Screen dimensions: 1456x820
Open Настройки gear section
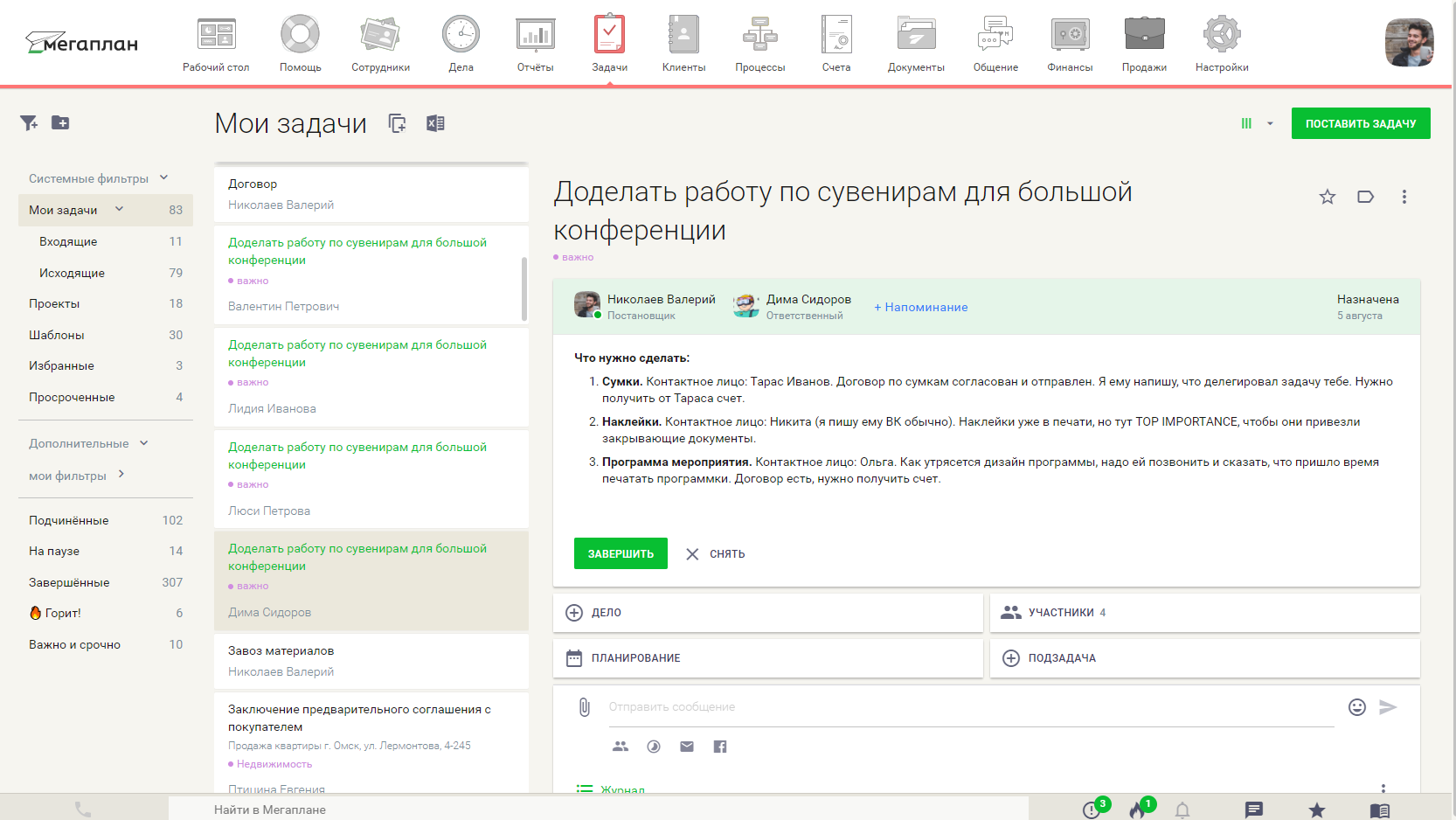1222,44
